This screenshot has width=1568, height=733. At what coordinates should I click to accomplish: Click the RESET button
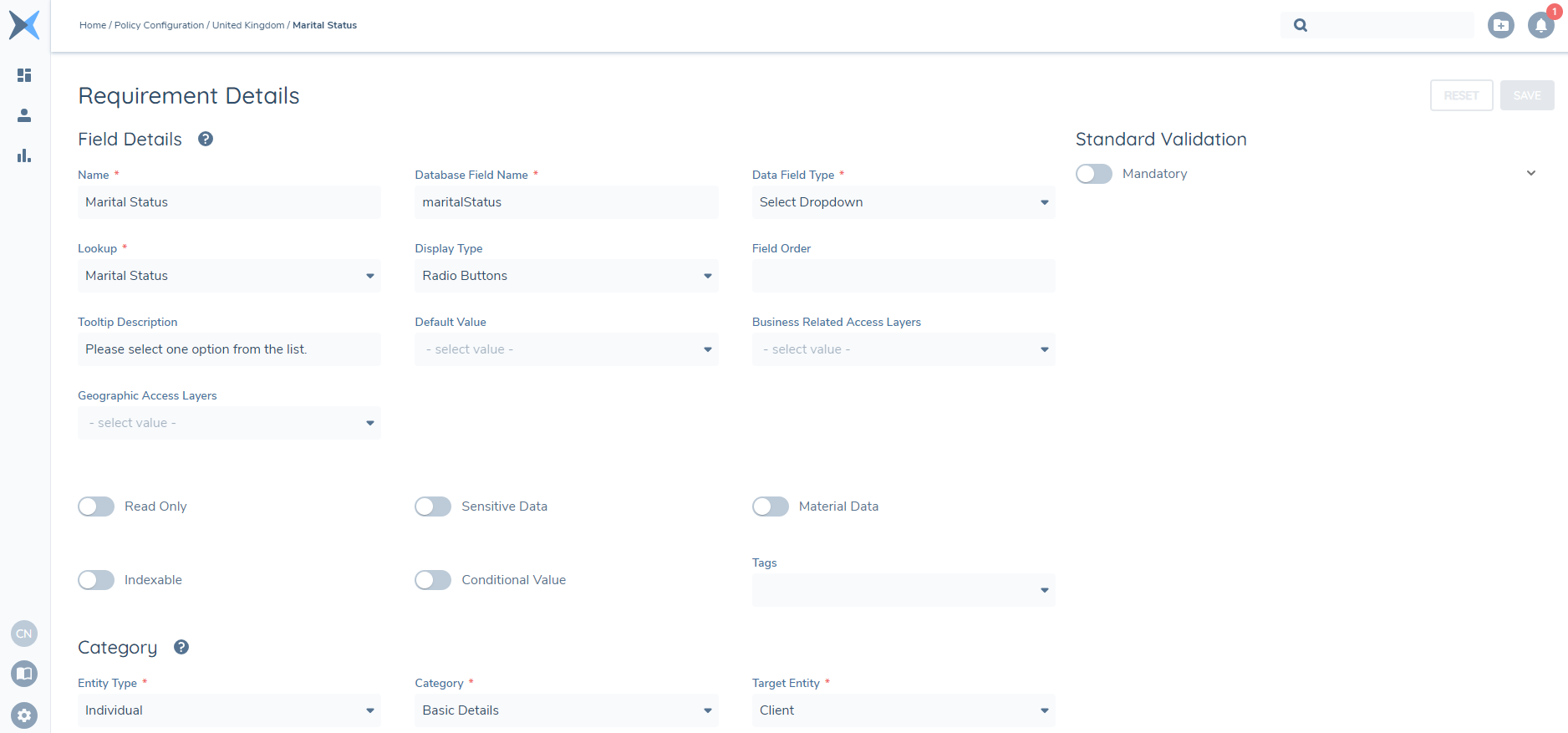(1461, 95)
